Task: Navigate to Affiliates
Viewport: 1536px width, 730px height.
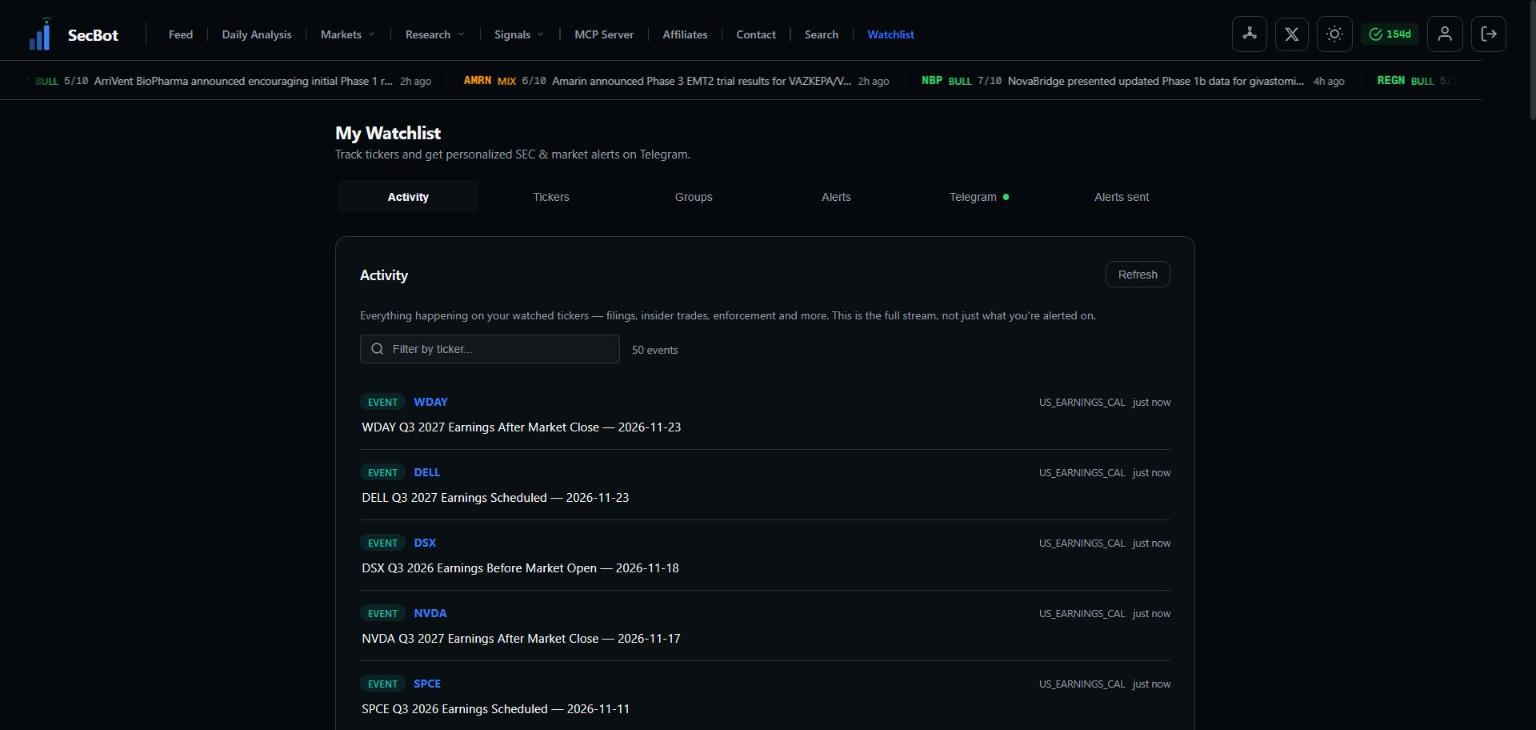Action: pos(685,34)
